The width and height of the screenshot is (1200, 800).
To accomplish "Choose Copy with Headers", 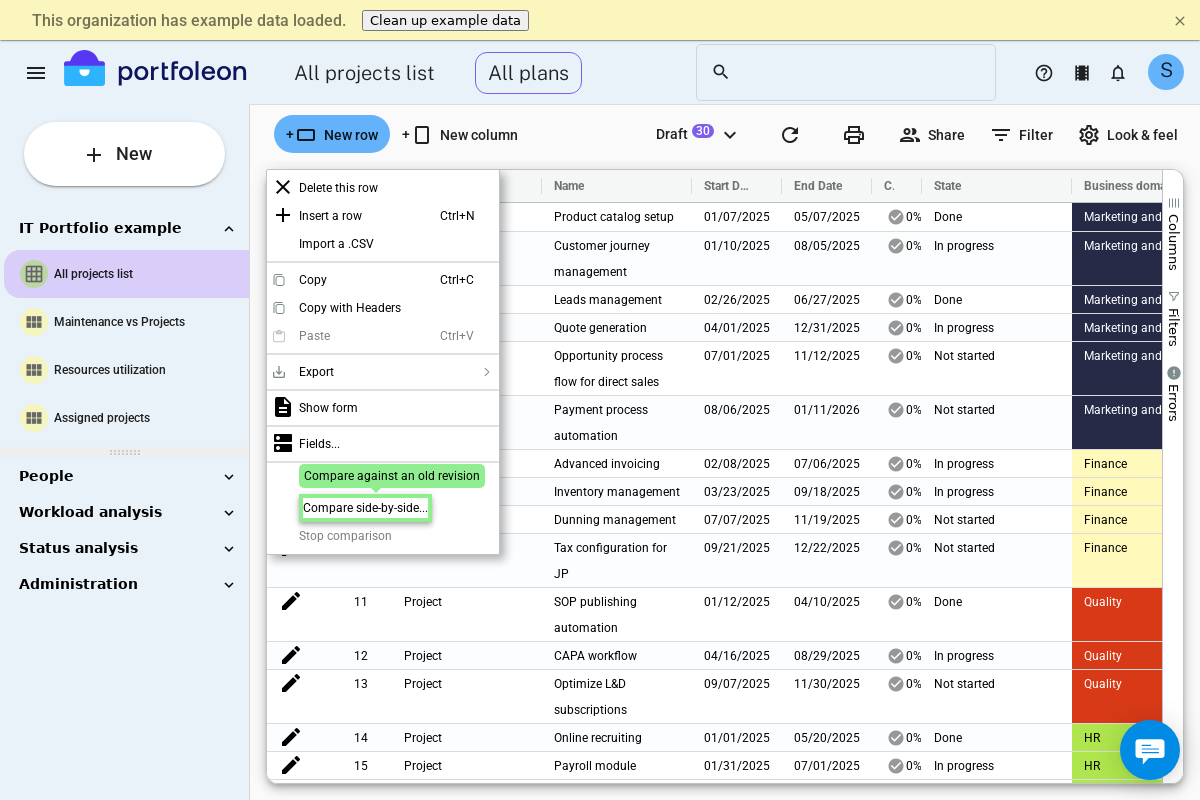I will click(x=383, y=308).
